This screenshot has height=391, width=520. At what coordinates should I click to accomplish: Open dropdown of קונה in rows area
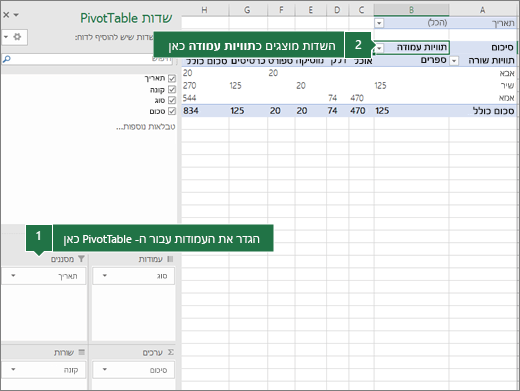click(x=13, y=369)
